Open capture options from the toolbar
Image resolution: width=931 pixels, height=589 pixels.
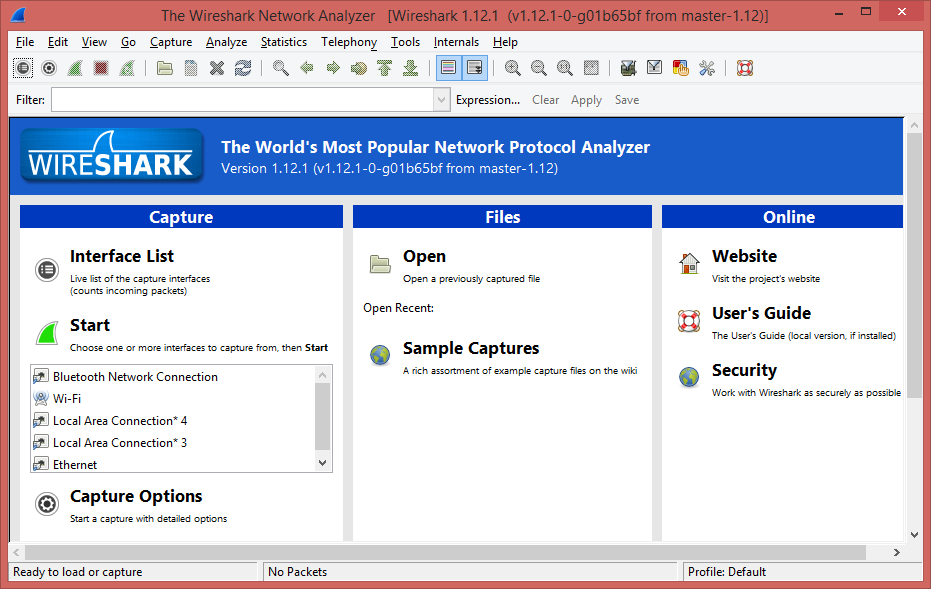click(49, 68)
